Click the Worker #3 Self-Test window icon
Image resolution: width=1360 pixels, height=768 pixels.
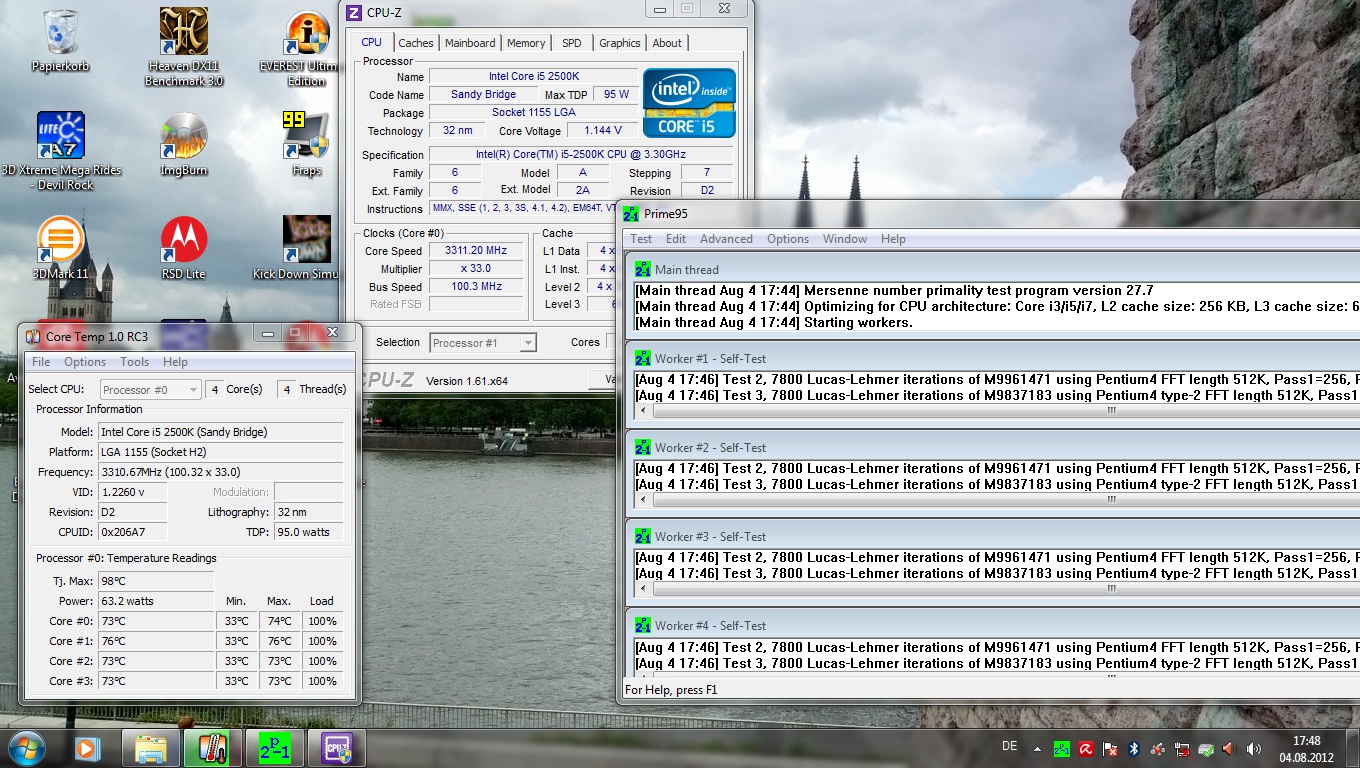642,536
